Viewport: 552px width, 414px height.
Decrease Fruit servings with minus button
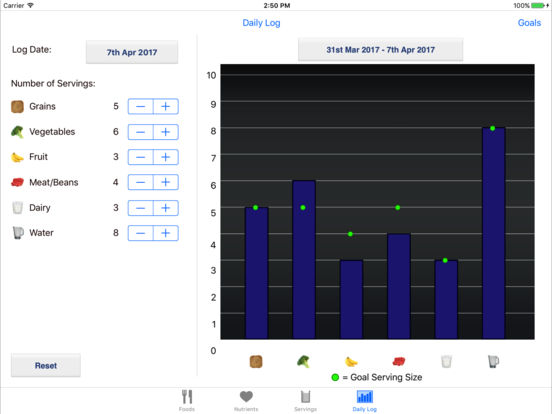coord(140,157)
